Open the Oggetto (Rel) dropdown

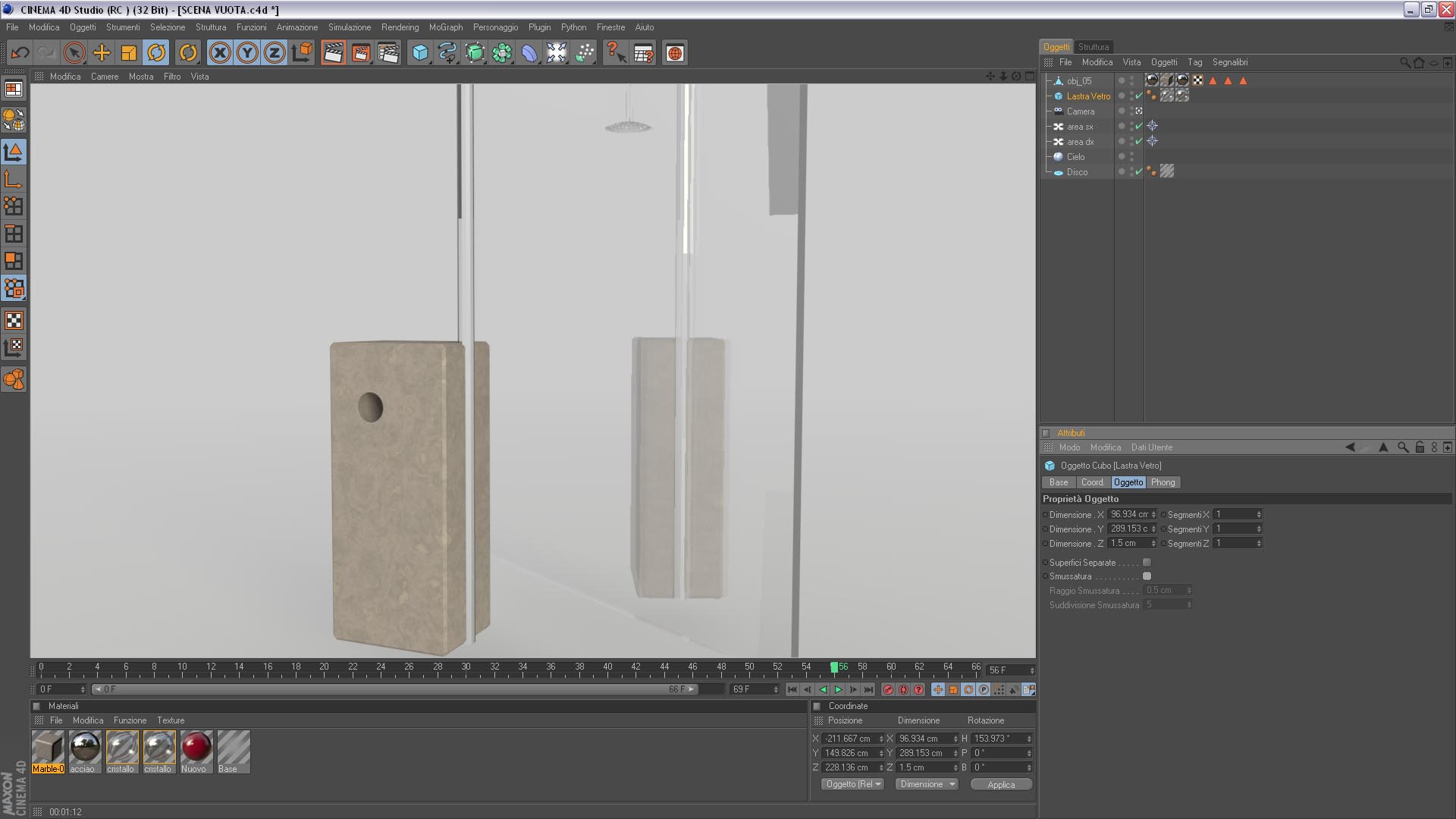pyautogui.click(x=853, y=784)
